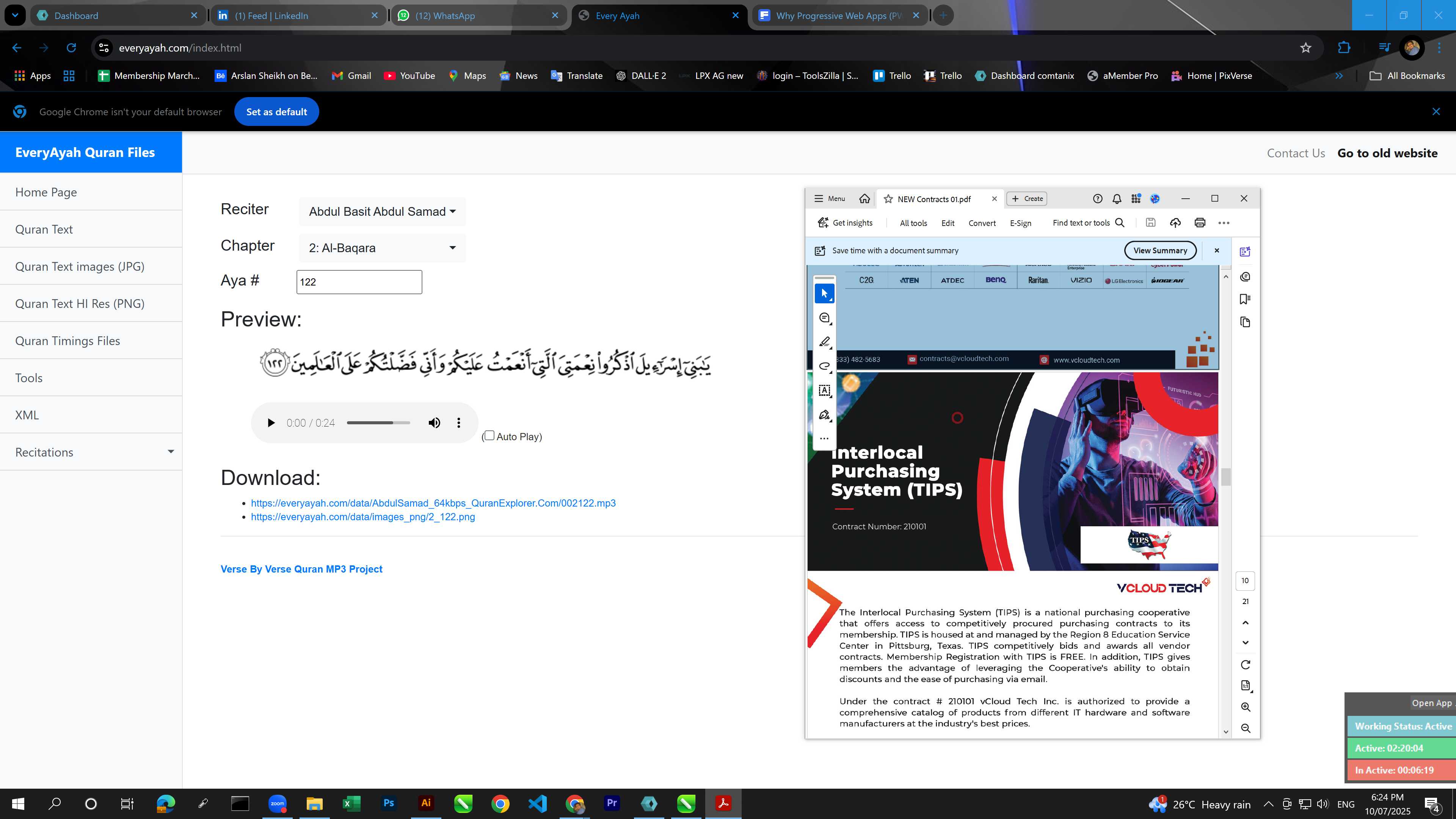Go to the next PDF page
This screenshot has height=819, width=1456.
[x=1246, y=643]
